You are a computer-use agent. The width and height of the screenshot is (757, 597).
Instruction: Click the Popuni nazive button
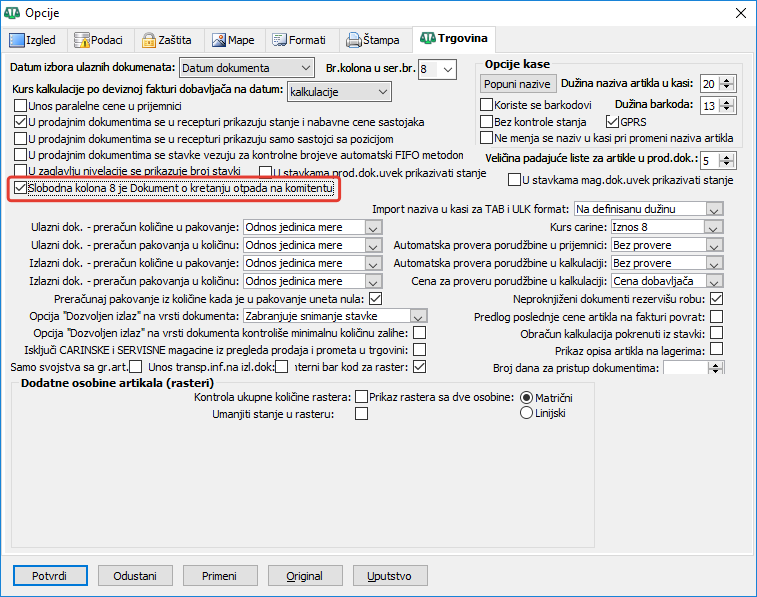(518, 84)
